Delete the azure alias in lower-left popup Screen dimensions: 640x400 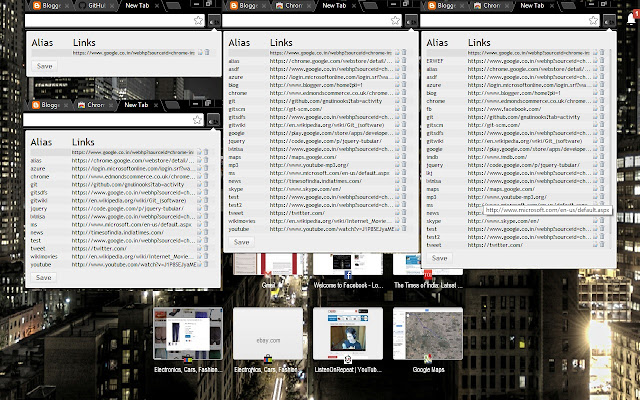(206, 169)
